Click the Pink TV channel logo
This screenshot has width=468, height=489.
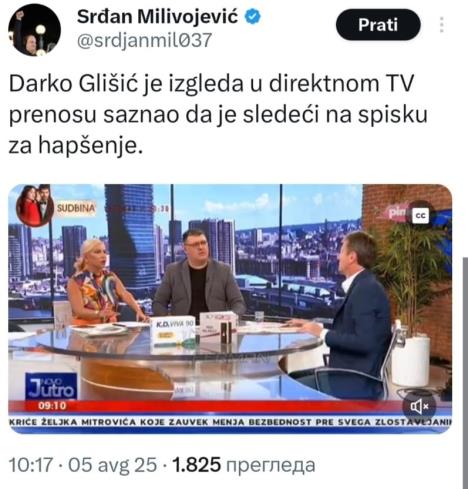(397, 212)
